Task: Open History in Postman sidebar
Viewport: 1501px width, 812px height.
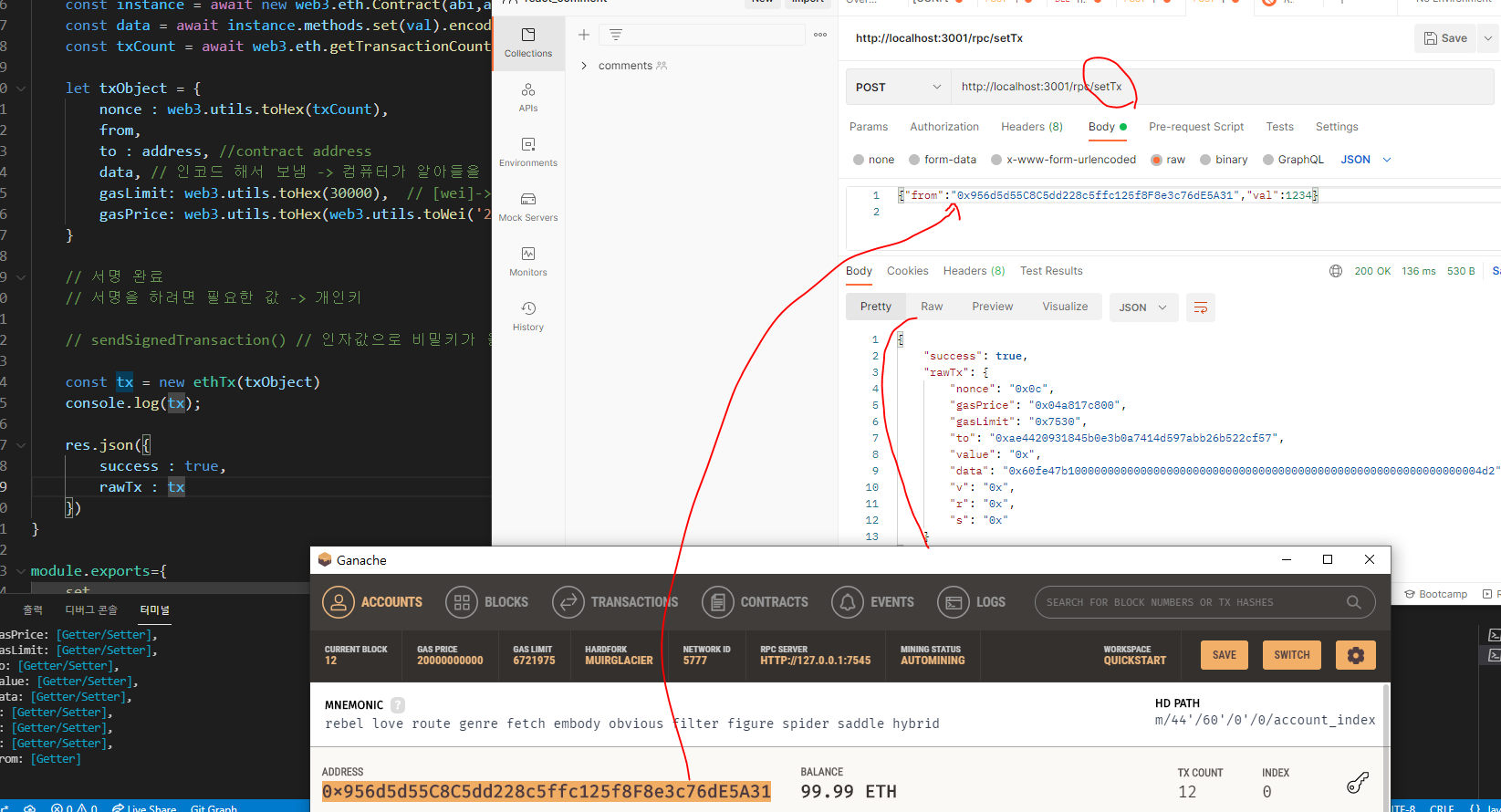Action: pos(528,317)
